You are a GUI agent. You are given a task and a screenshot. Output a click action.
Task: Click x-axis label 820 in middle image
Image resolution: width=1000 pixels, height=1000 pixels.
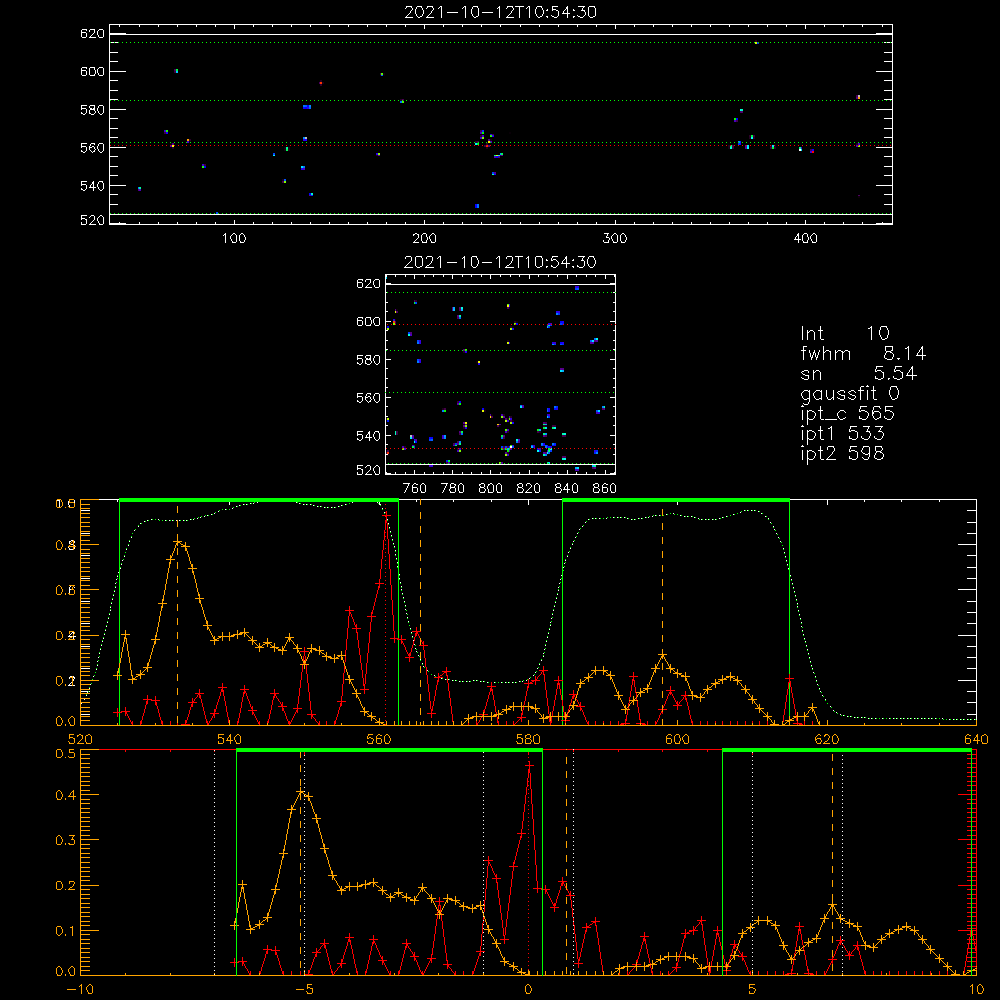pos(529,489)
